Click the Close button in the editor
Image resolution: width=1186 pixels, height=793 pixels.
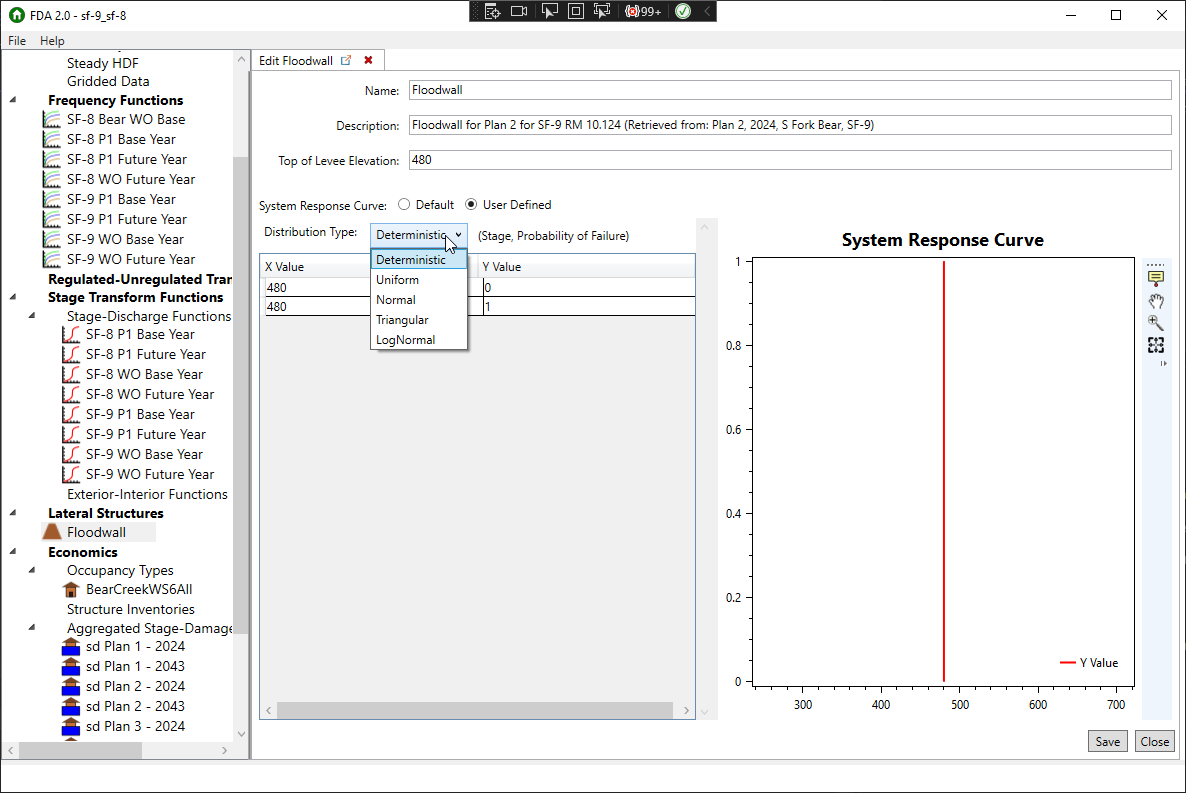[1155, 741]
